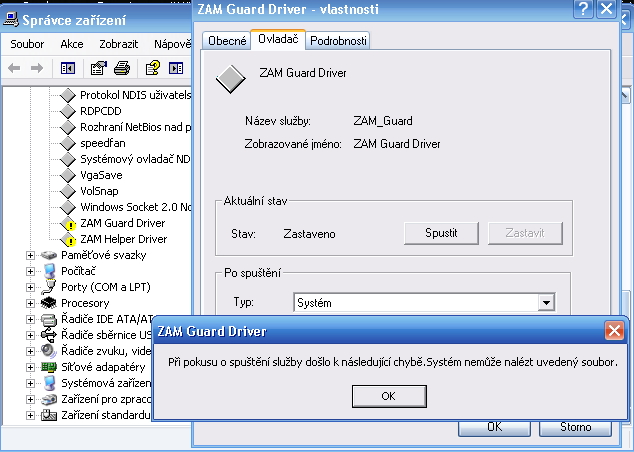Click the ZAM Guard Driver warning icon
634x452 pixels.
click(68, 224)
